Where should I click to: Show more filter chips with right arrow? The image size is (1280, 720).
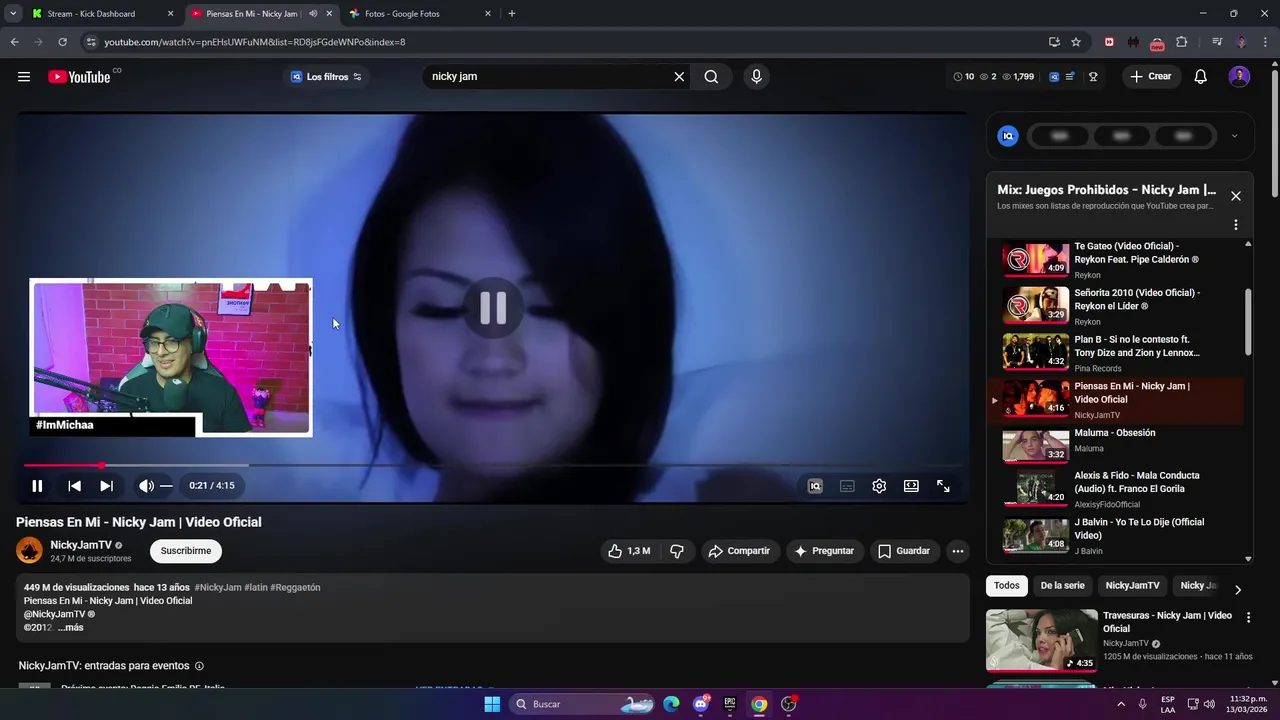click(1238, 590)
